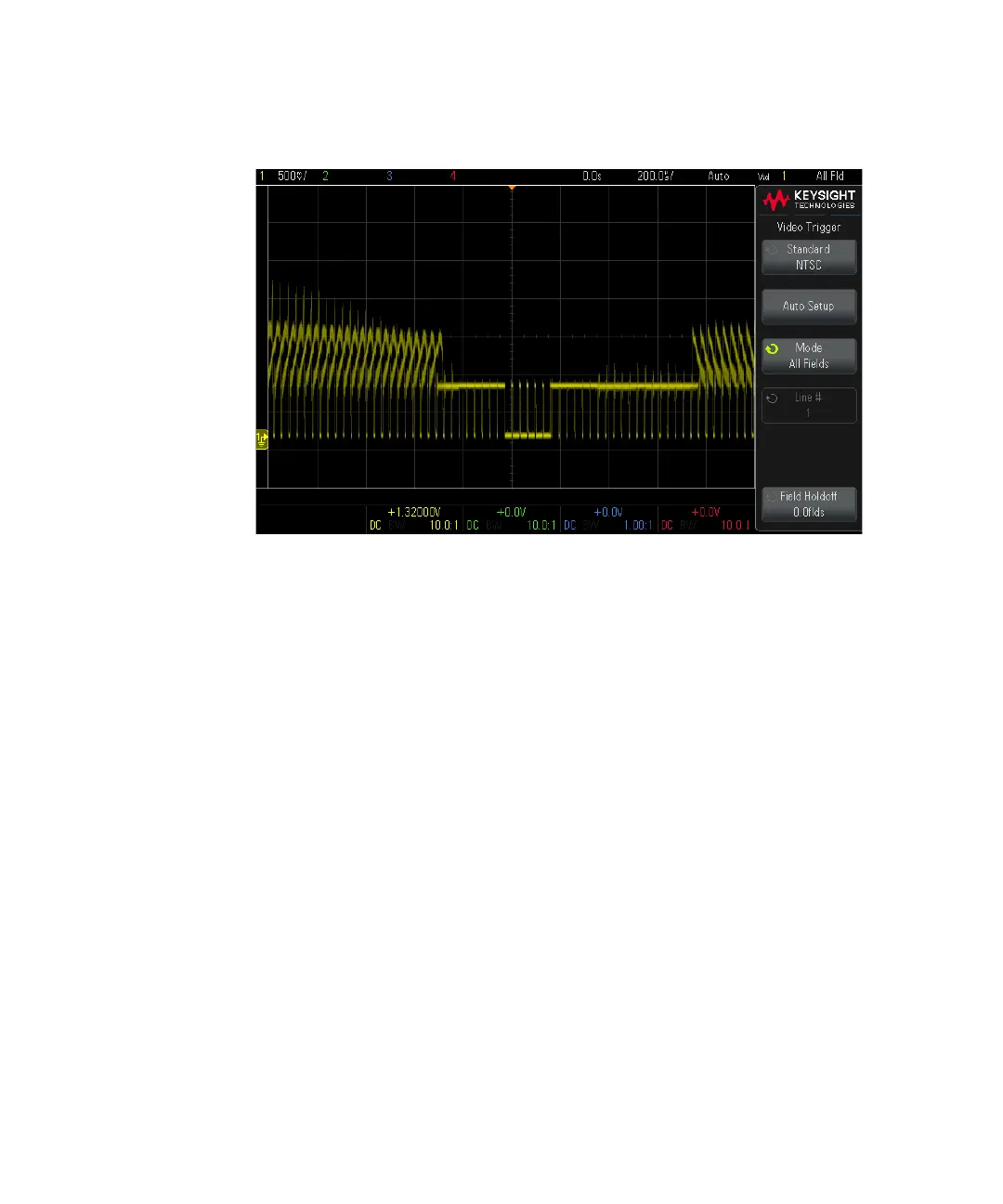Click the blue 1.00:1 probe ratio

tap(638, 525)
